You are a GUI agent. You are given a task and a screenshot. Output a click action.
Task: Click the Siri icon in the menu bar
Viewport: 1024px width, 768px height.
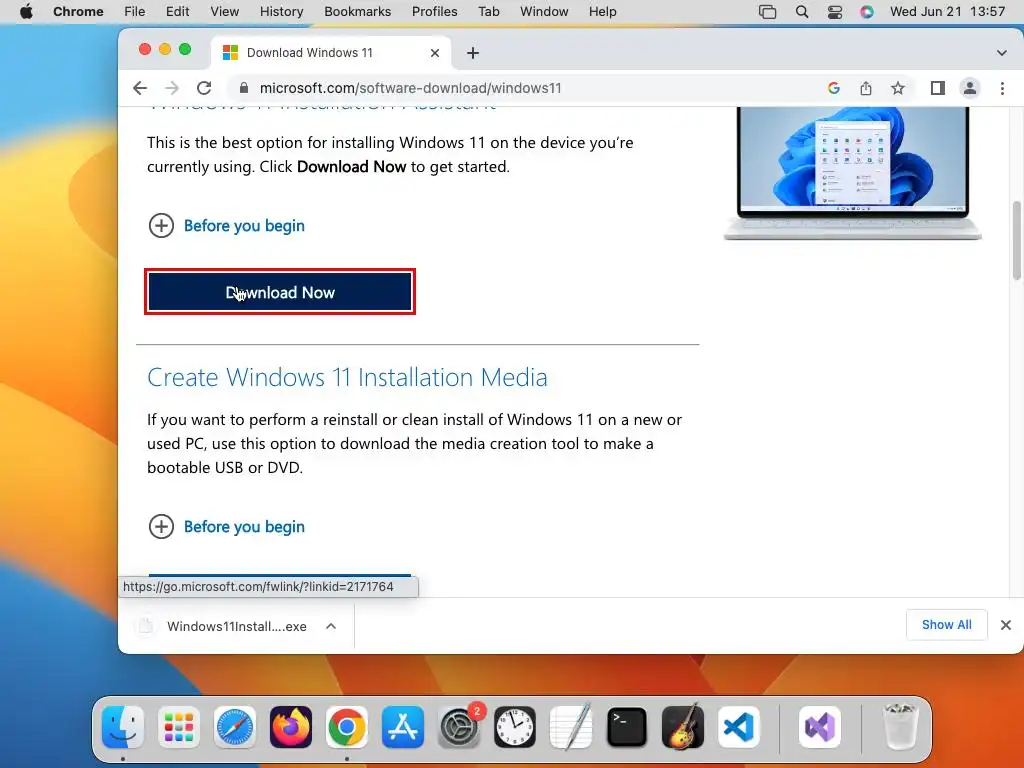867,12
